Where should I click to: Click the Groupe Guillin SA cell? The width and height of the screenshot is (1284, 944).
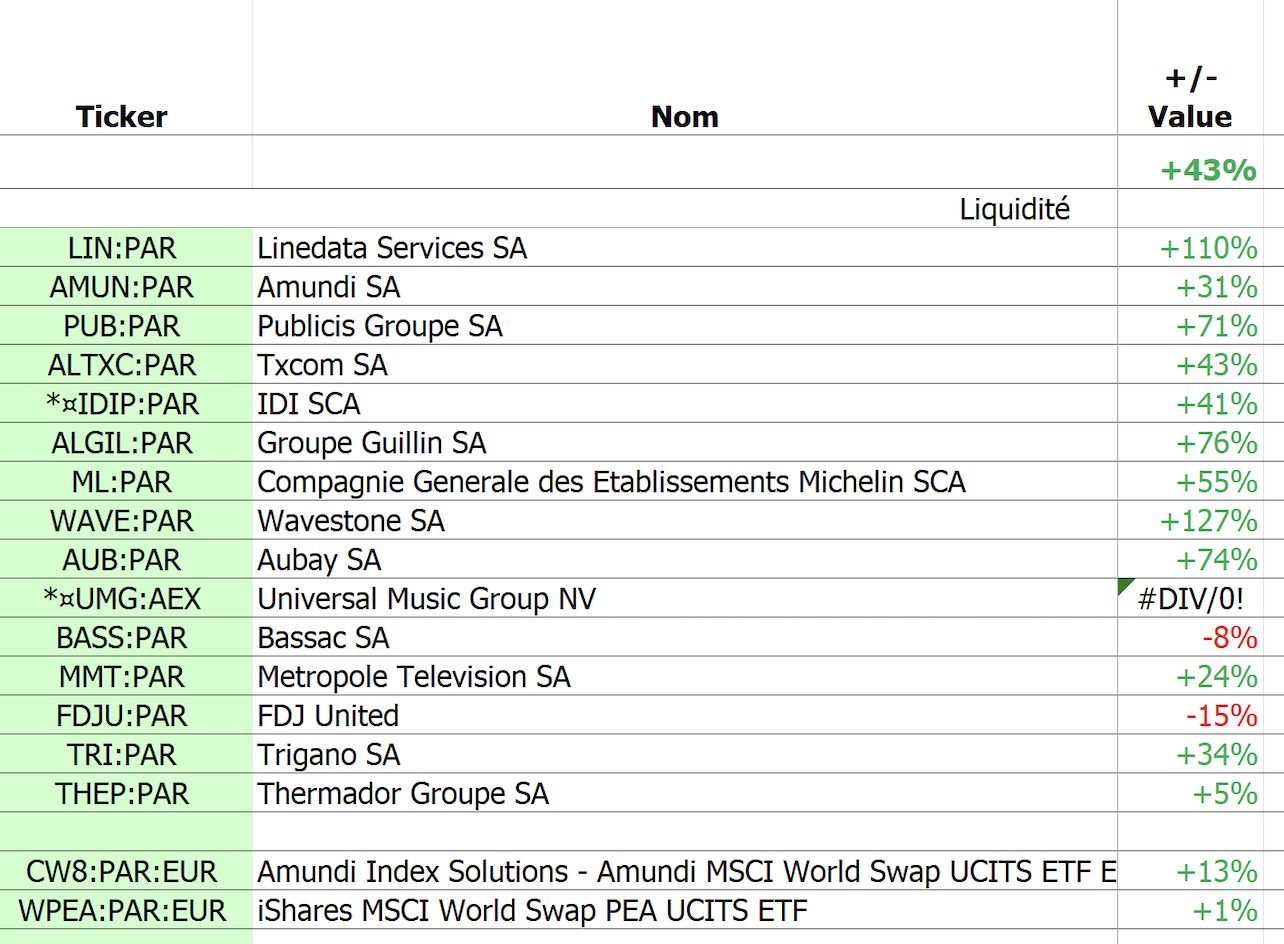(371, 443)
